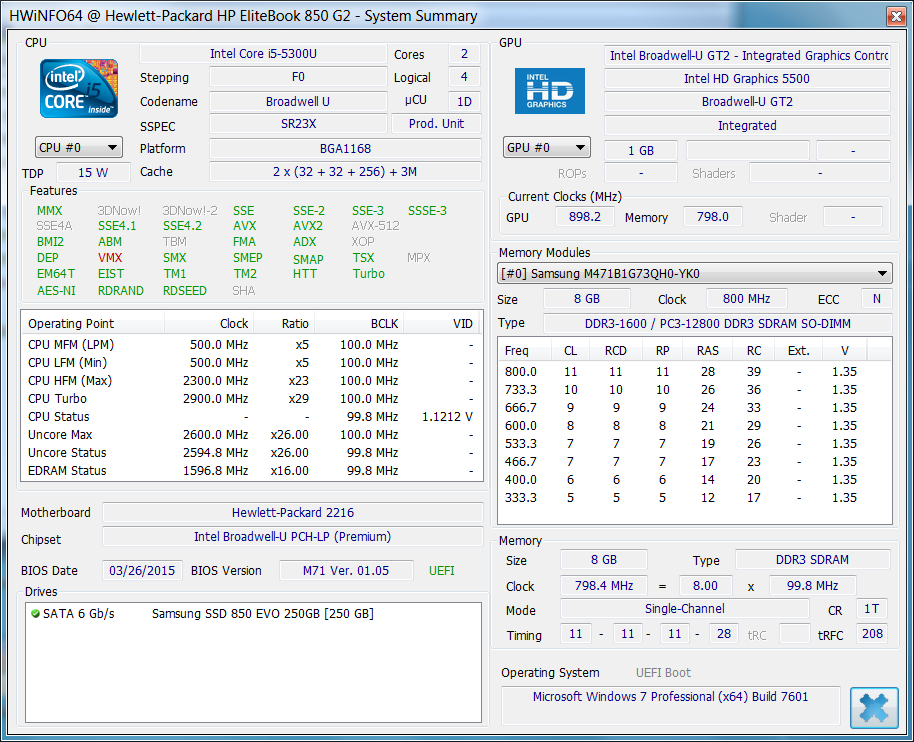The image size is (914, 742).
Task: Click the RDSEED feature flag
Action: (185, 290)
